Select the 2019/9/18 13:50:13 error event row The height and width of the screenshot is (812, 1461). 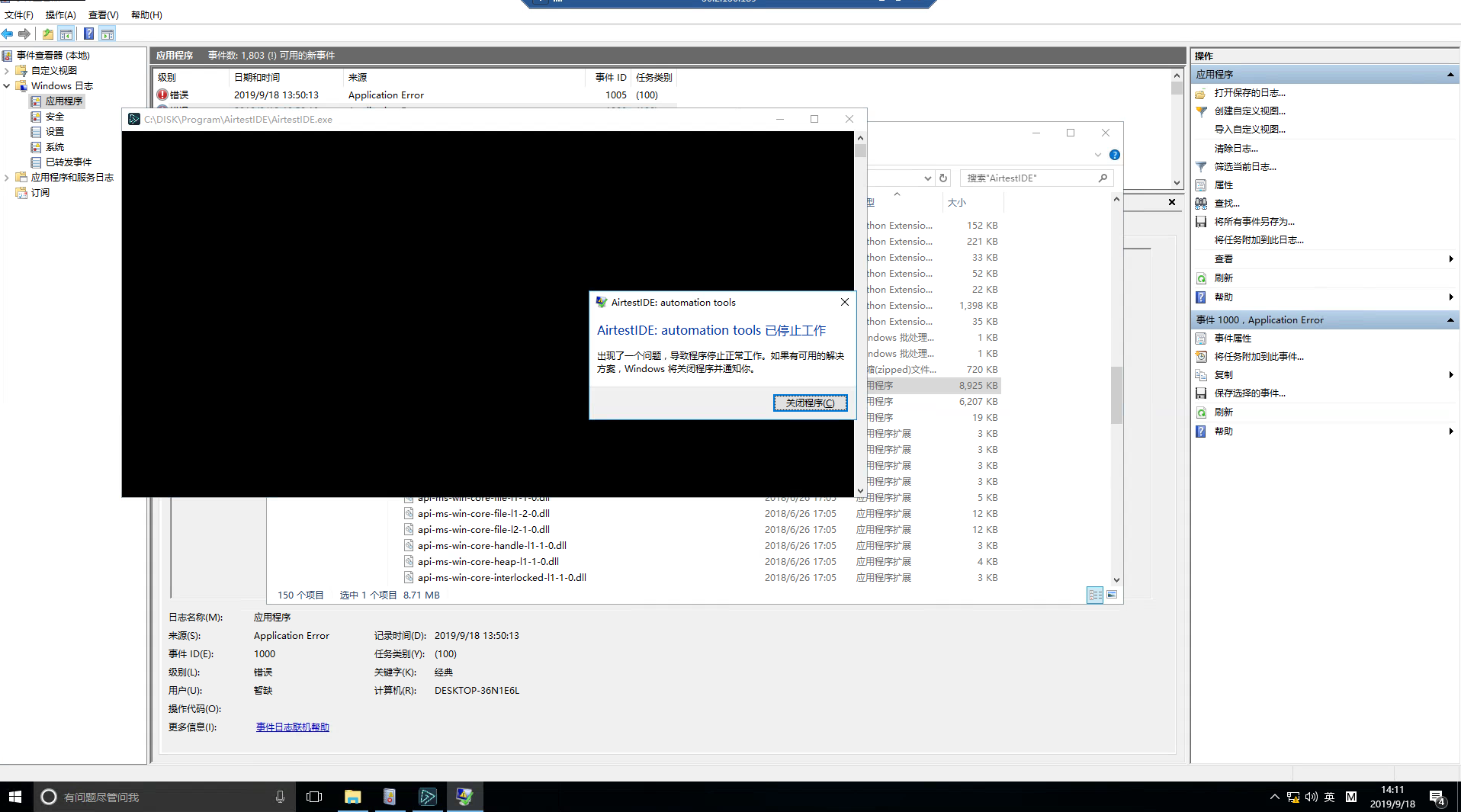coord(416,95)
